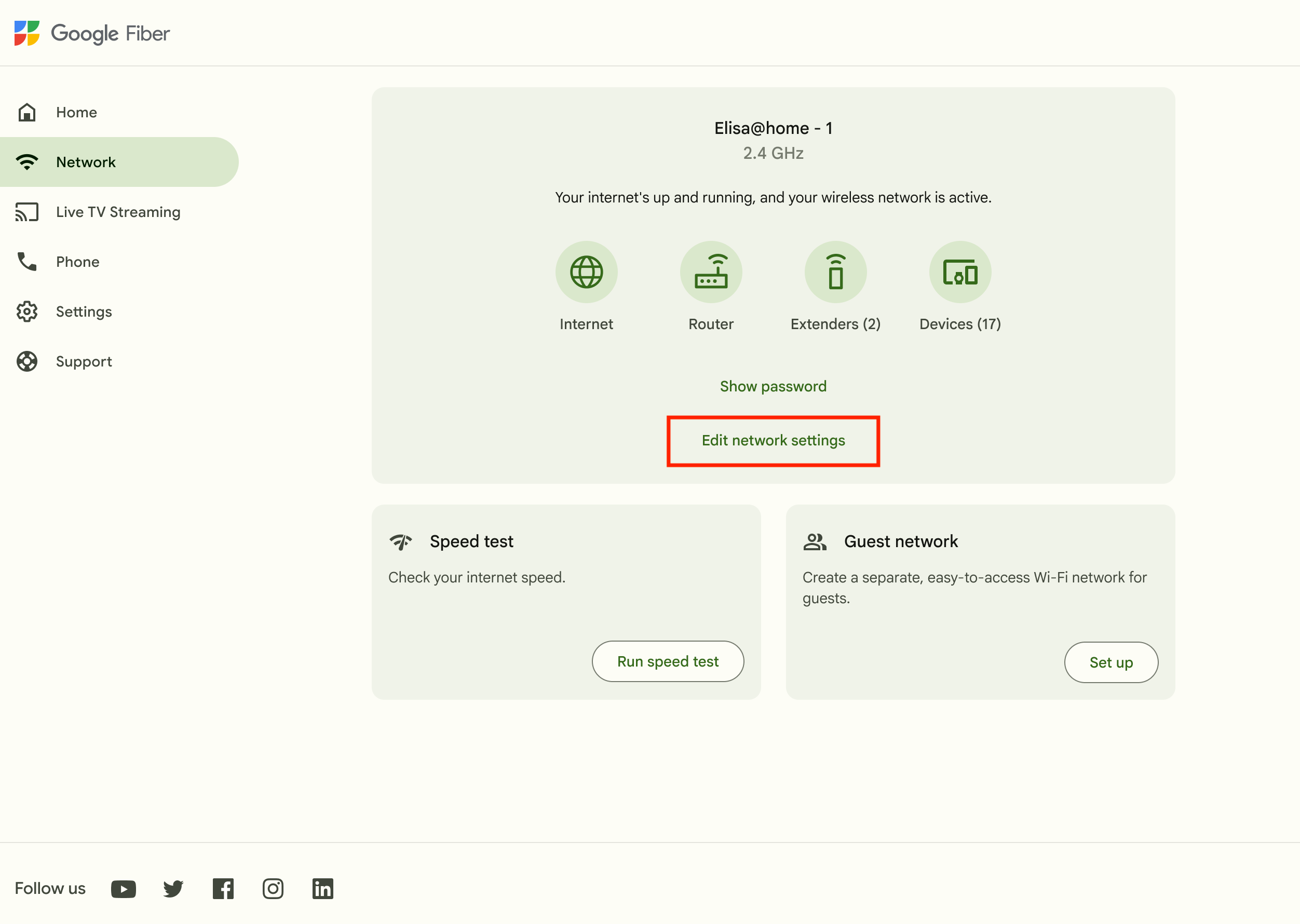Image resolution: width=1300 pixels, height=924 pixels.
Task: Visit the Facebook icon in the footer
Action: 223,889
